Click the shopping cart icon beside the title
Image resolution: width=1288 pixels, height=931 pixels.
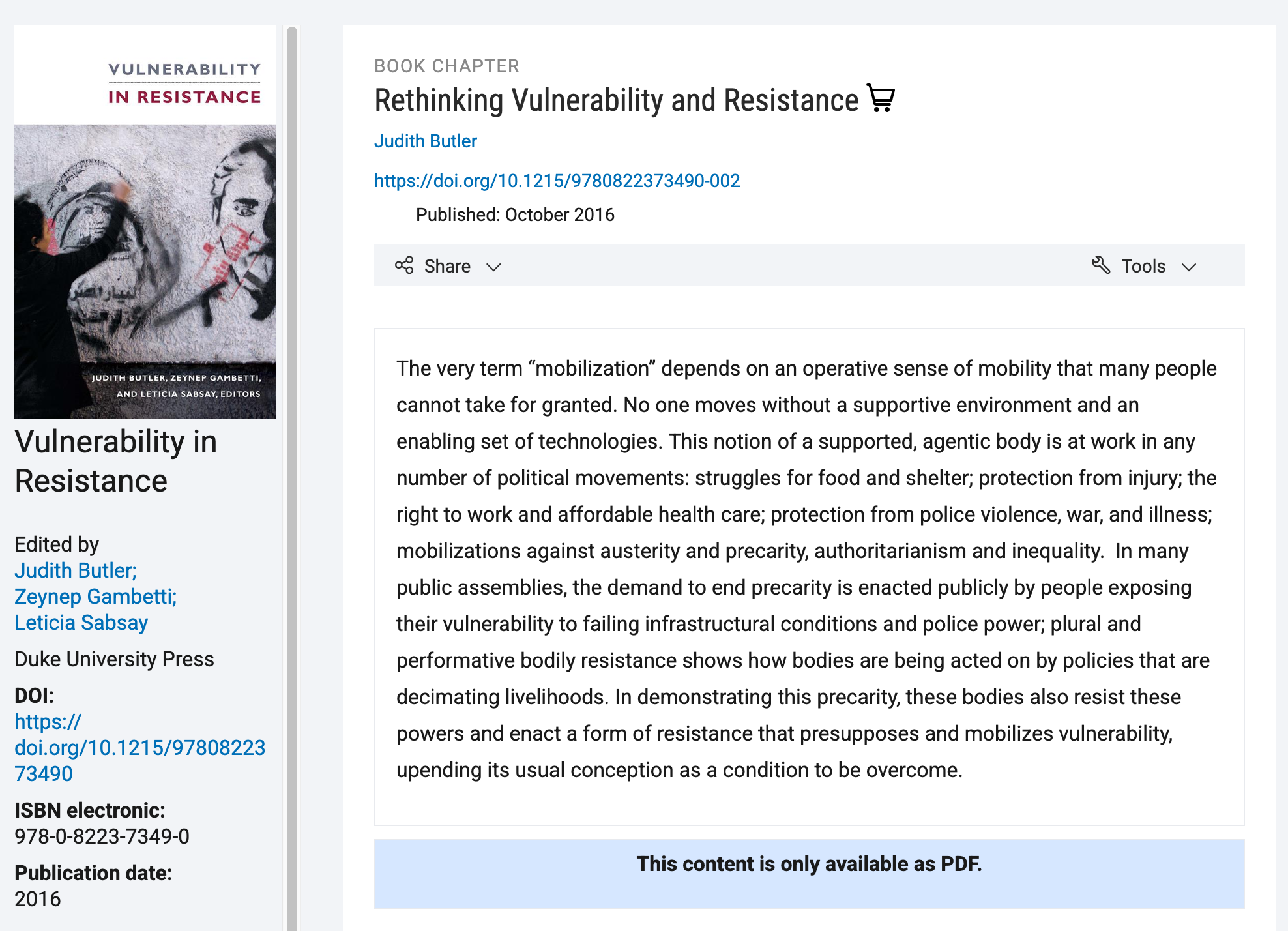tap(881, 99)
